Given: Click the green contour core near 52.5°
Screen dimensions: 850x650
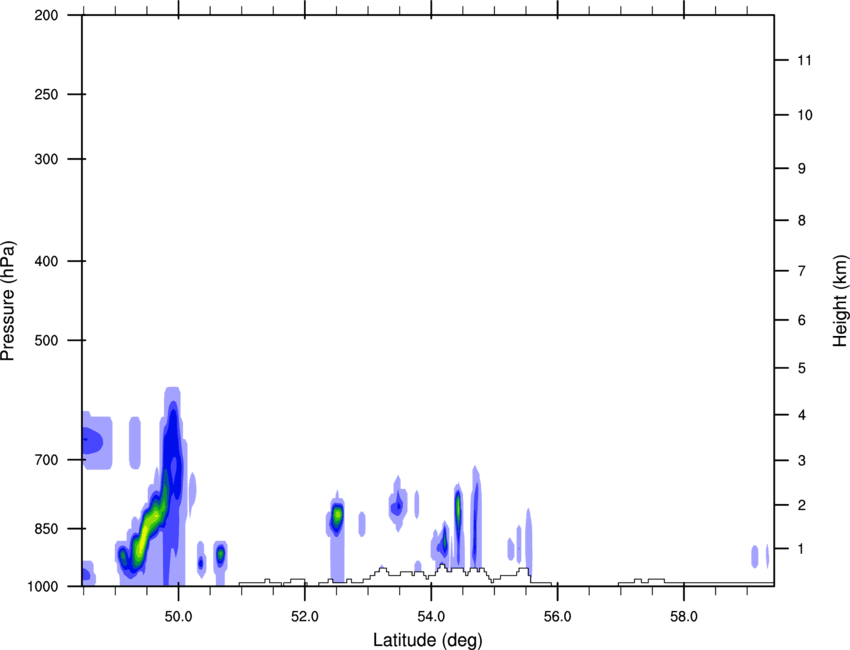Looking at the screenshot, I should tap(337, 513).
